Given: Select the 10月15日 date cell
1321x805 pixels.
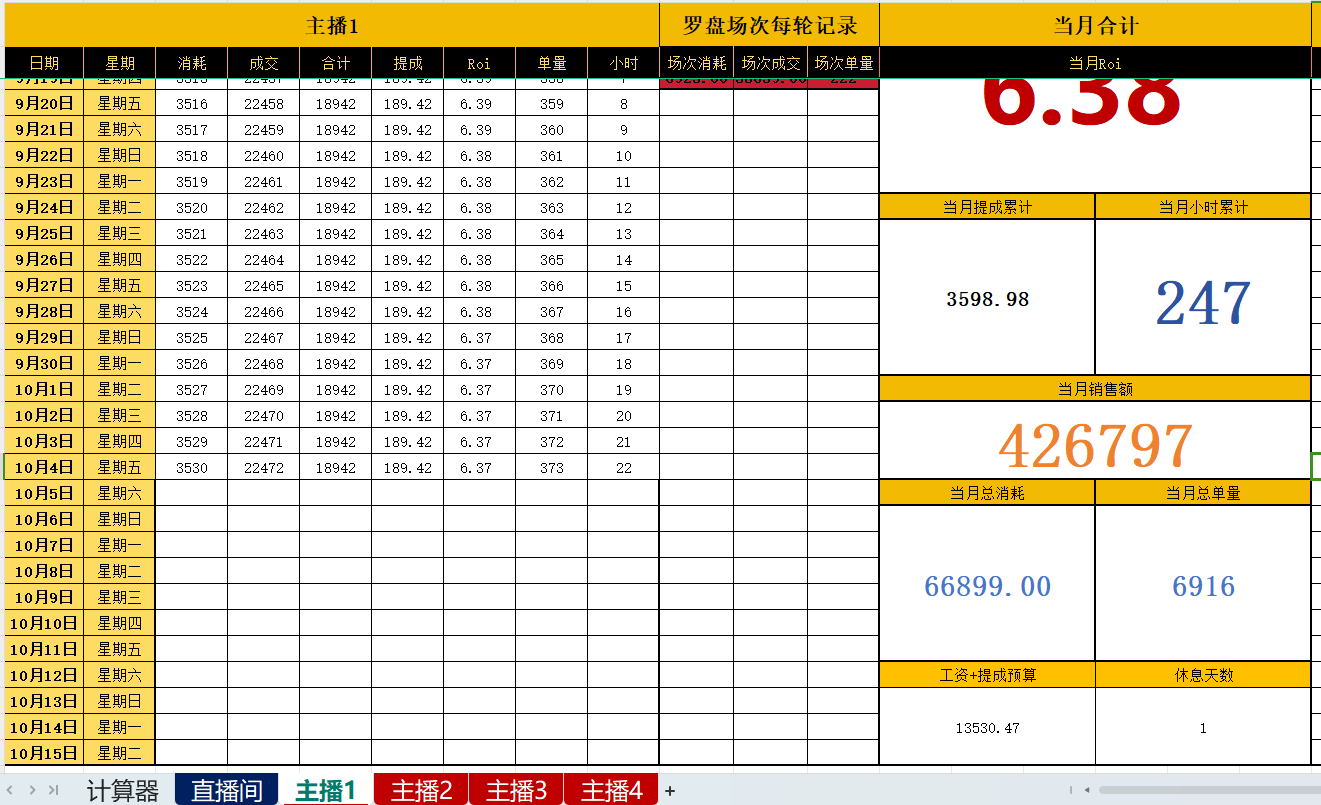Looking at the screenshot, I should click(x=44, y=753).
